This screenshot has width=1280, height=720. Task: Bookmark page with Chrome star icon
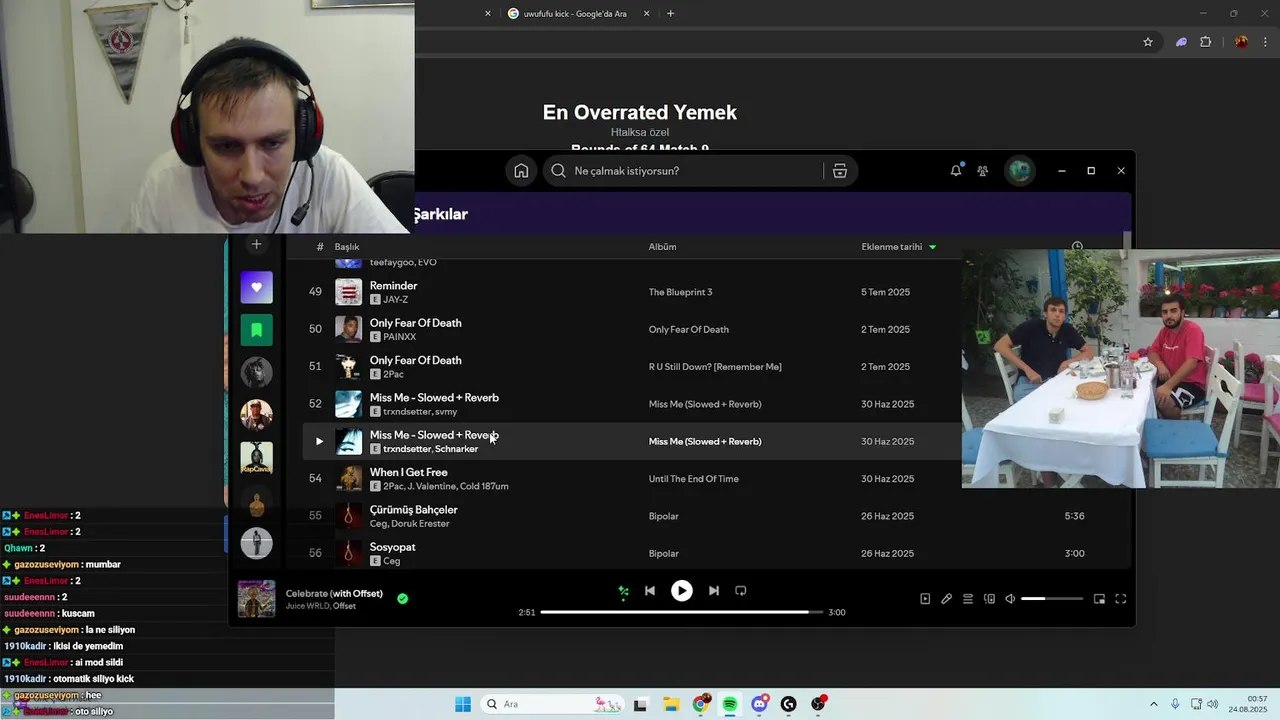(x=1148, y=42)
